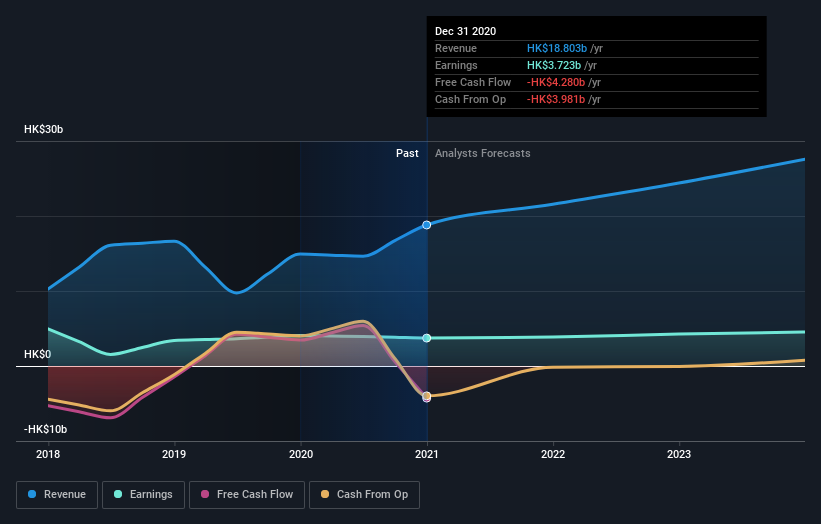Toggle the Free Cash Flow legend button

click(x=247, y=495)
